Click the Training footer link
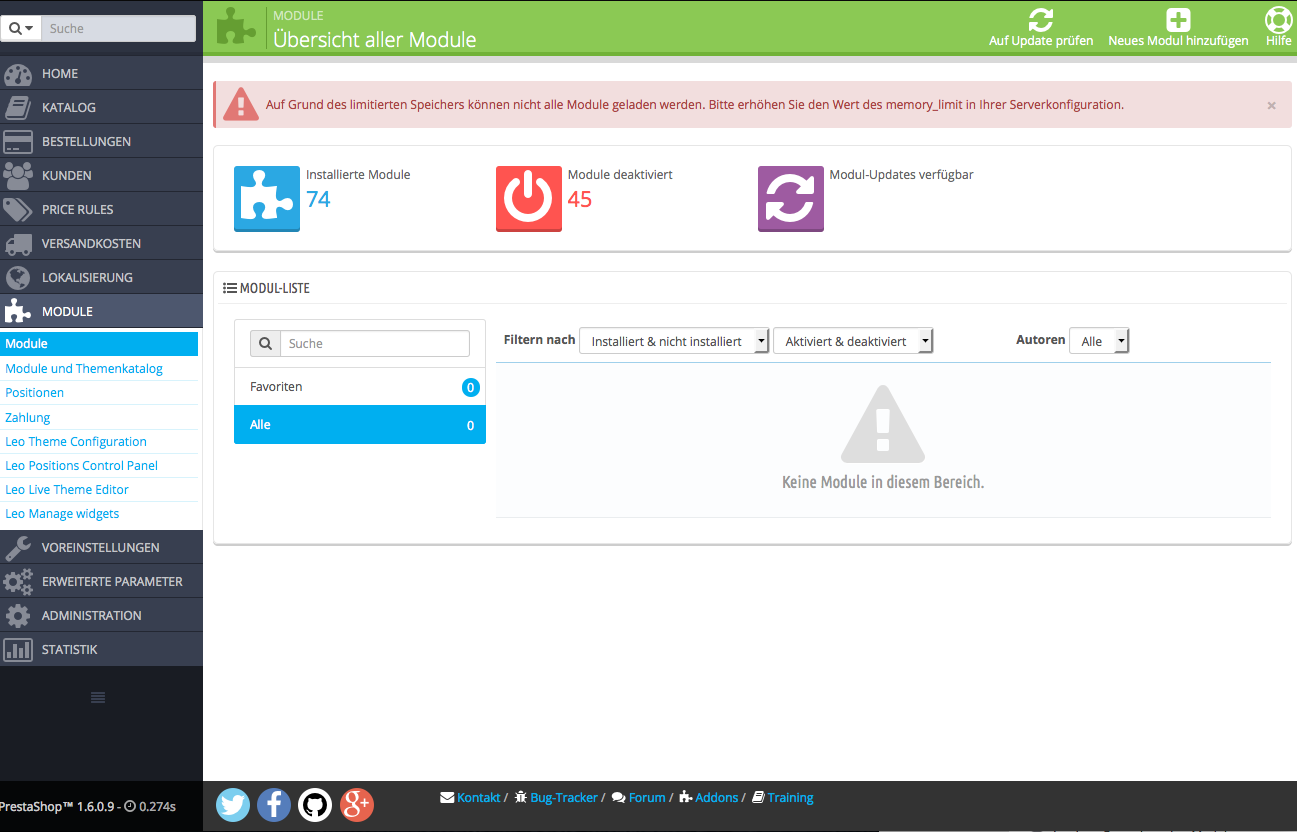 (790, 798)
